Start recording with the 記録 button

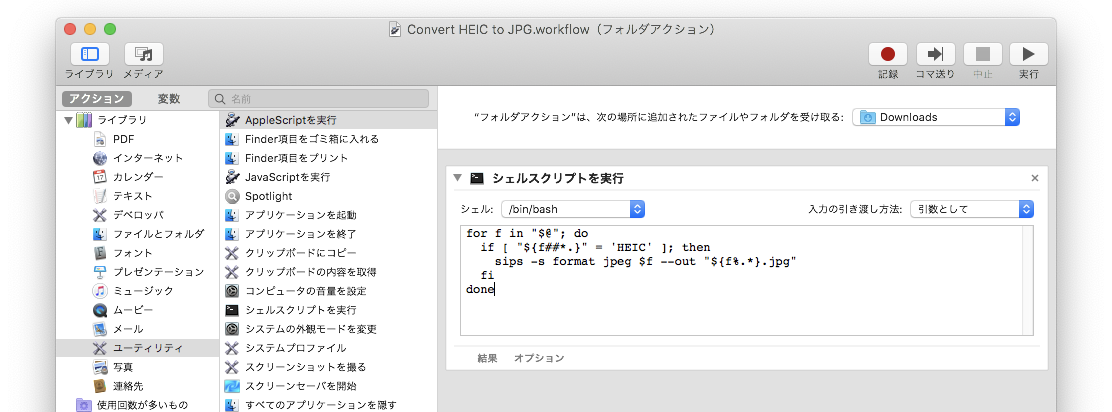click(888, 55)
